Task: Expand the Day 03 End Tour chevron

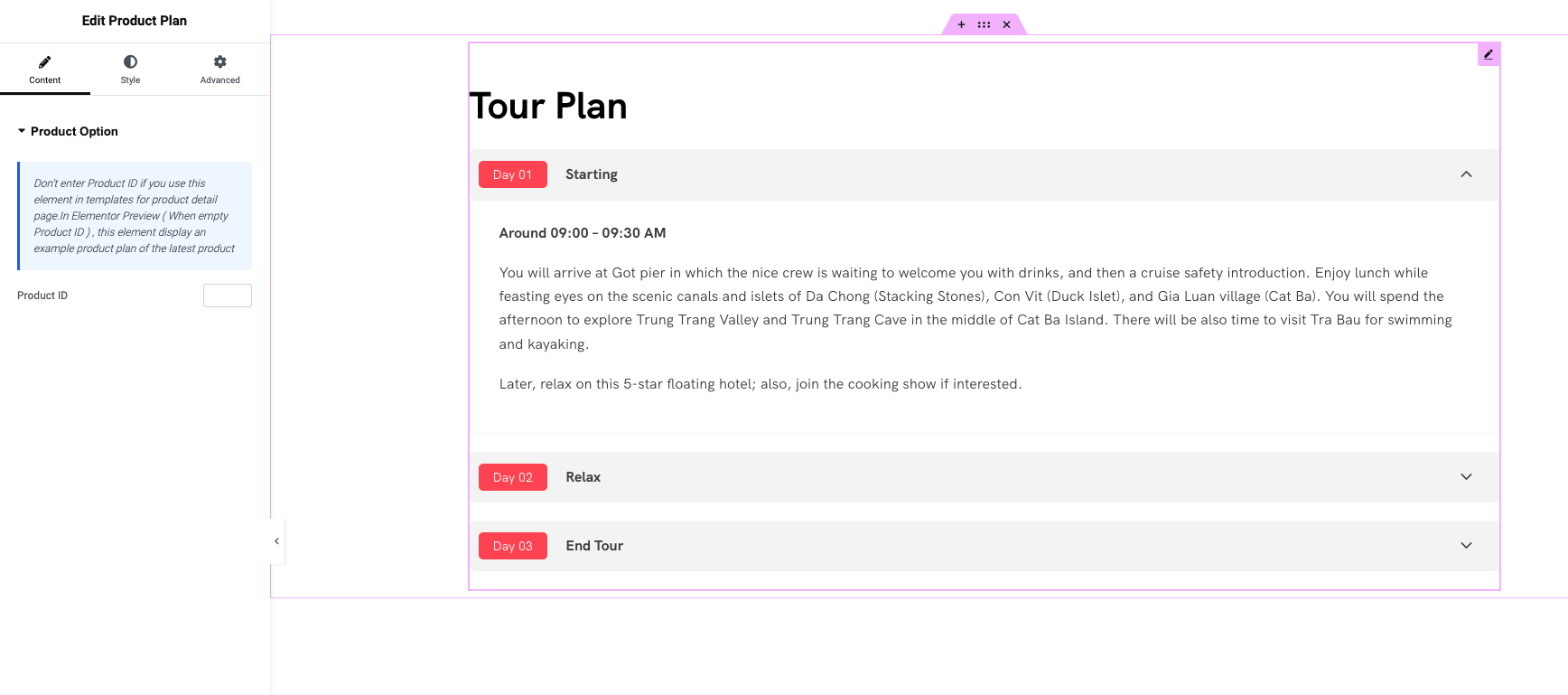Action: point(1466,546)
